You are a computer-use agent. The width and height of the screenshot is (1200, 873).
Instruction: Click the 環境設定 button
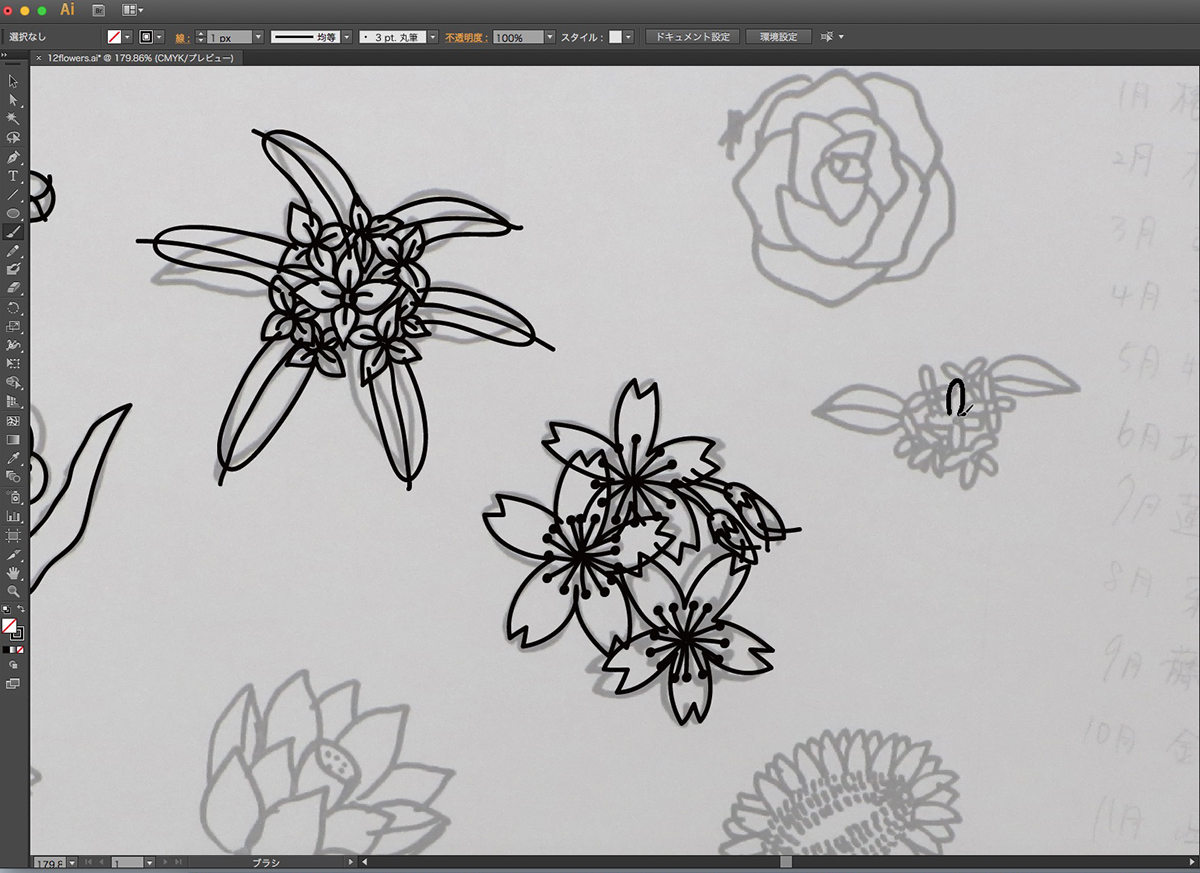point(778,37)
